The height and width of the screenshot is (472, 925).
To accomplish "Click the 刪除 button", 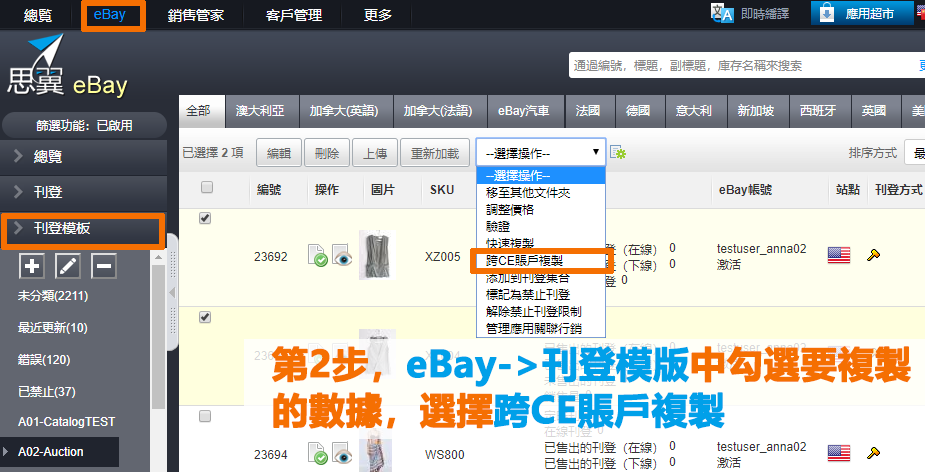I will [327, 153].
